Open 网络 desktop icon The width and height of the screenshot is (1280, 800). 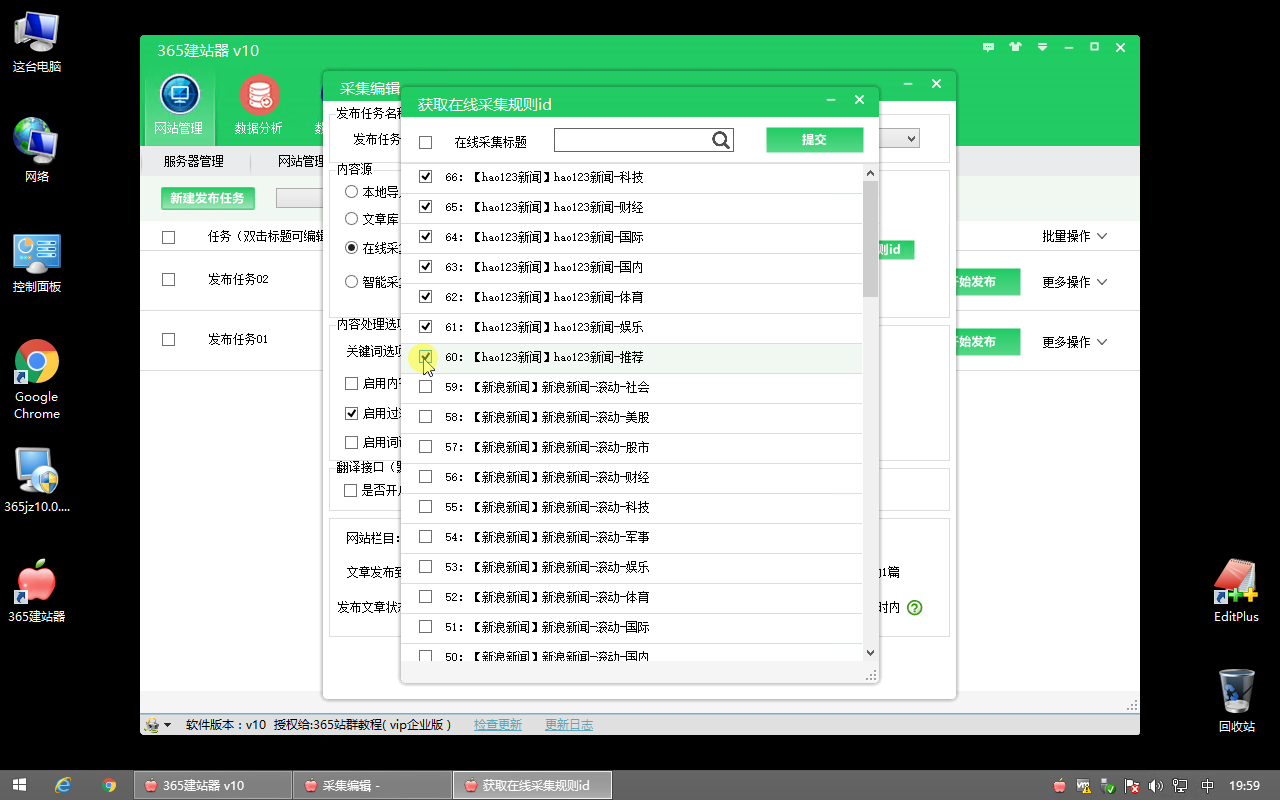tap(37, 150)
